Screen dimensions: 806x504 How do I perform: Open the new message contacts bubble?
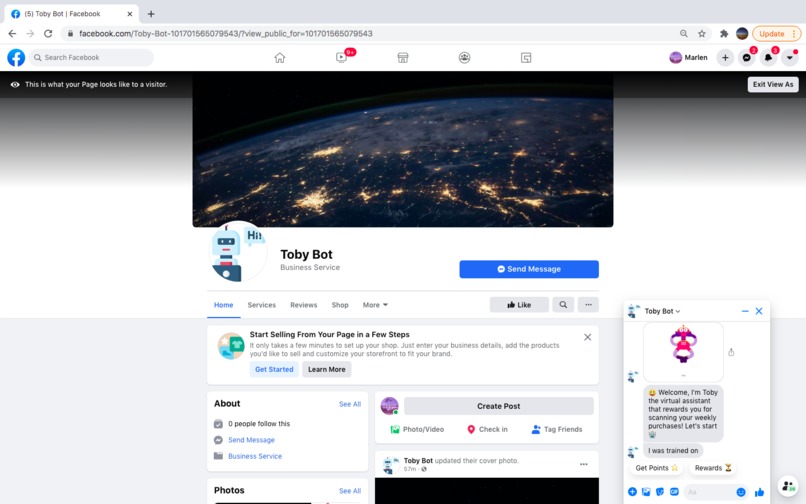788,485
